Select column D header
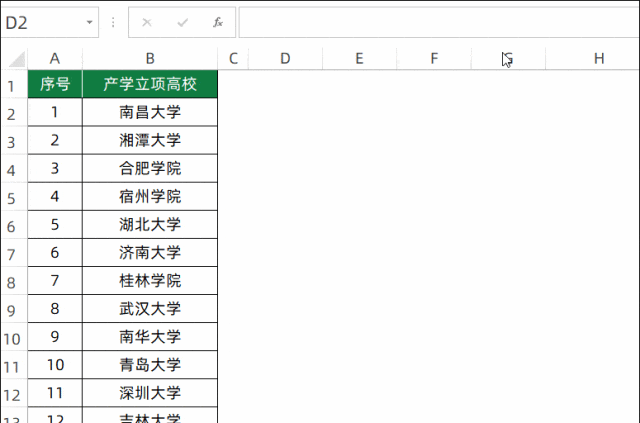The width and height of the screenshot is (640, 423). coord(285,59)
